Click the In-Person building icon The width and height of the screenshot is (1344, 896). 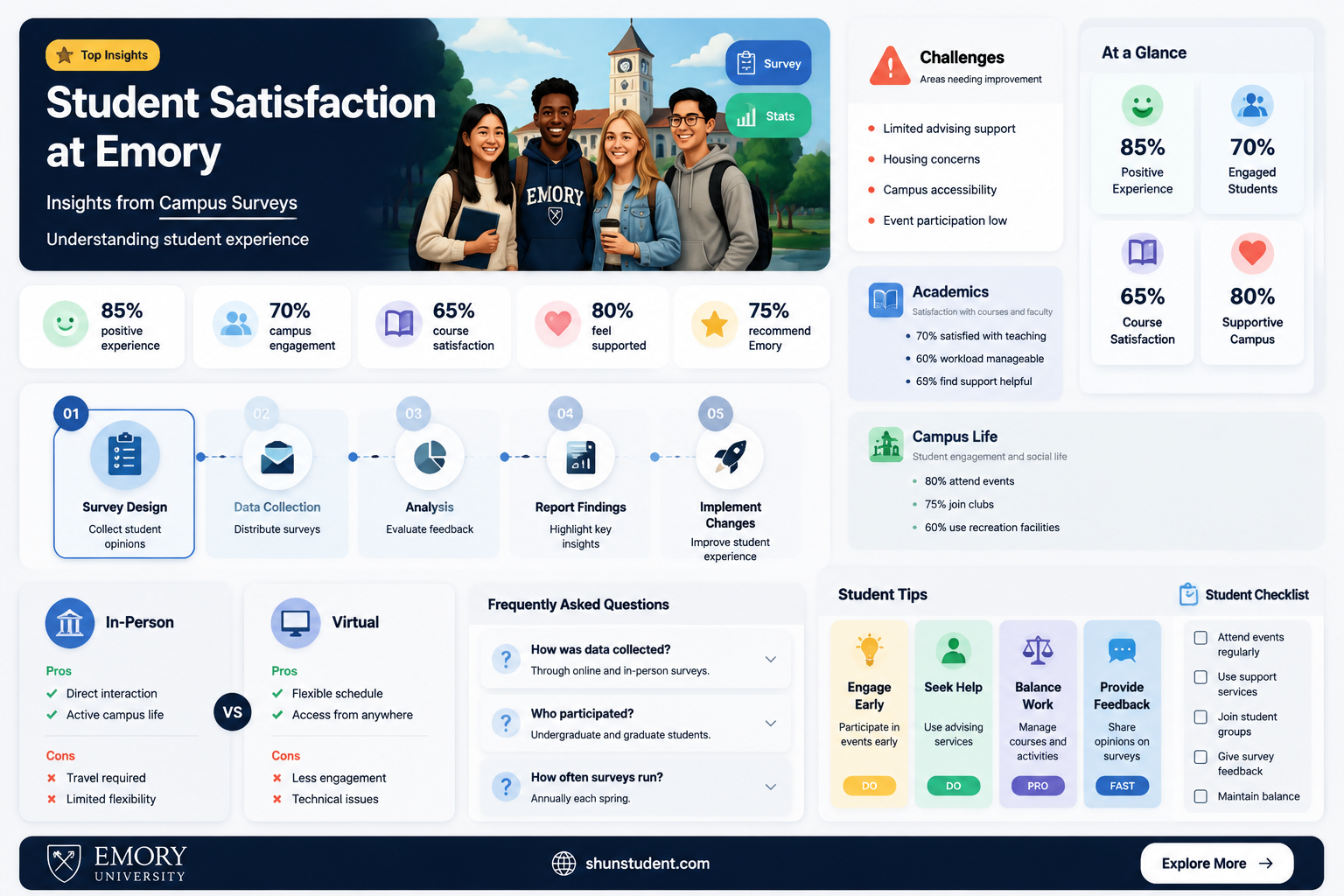point(70,623)
